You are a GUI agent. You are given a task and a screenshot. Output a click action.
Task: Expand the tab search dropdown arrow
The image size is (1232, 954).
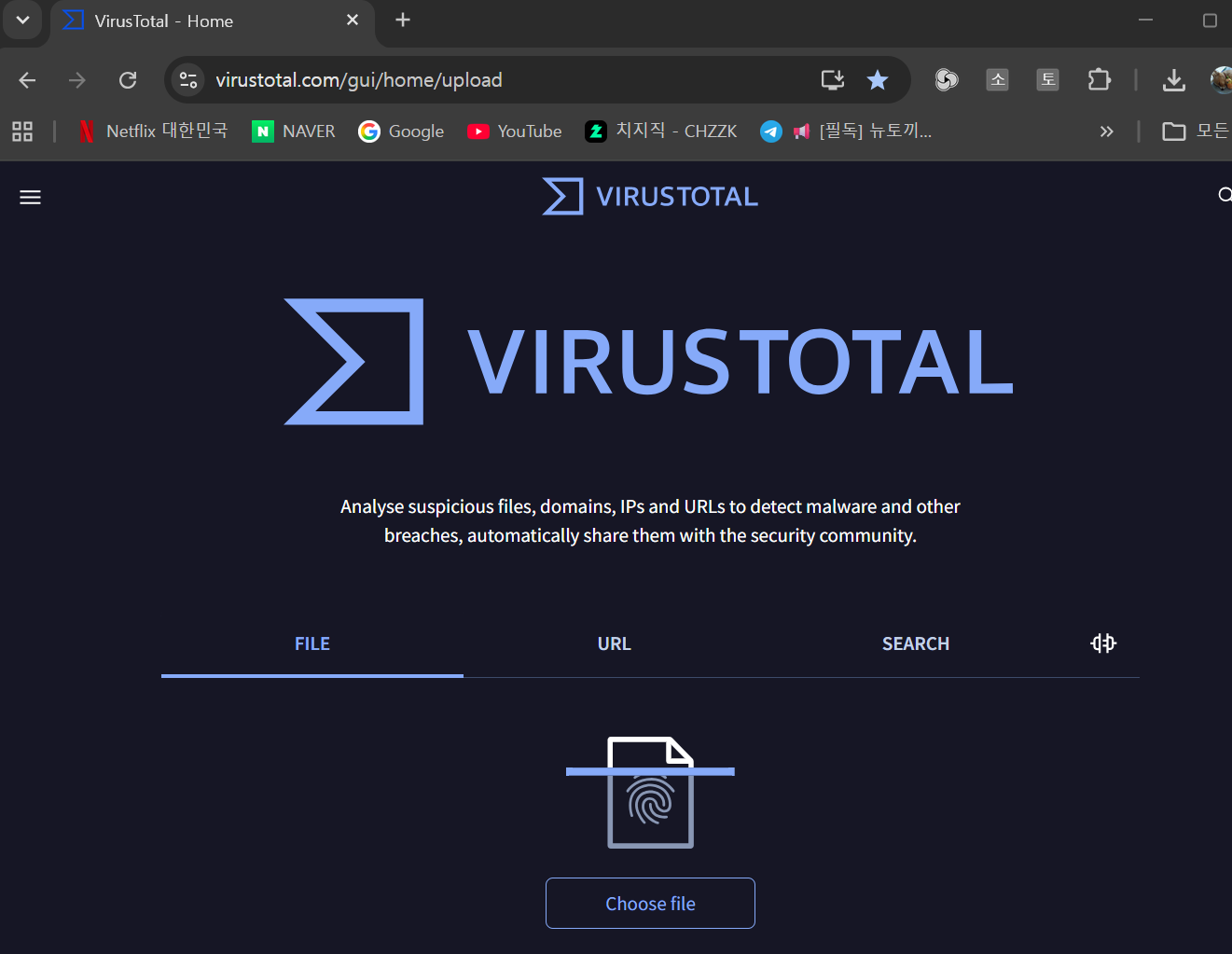click(22, 21)
